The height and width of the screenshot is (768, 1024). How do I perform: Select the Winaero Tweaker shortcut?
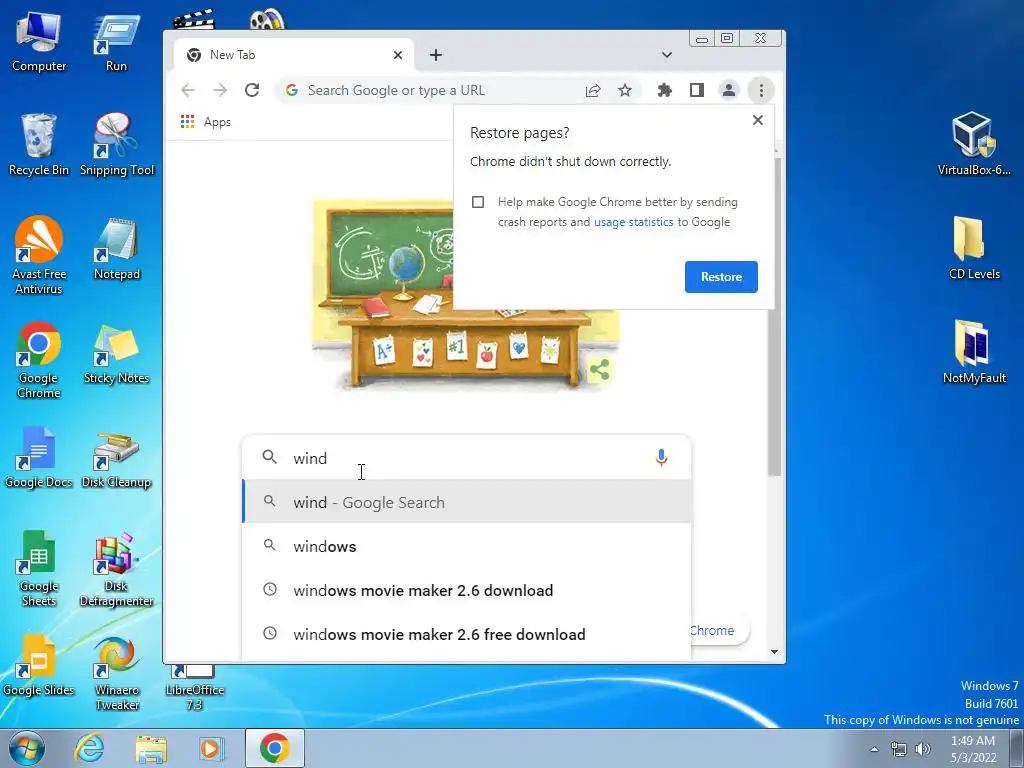pyautogui.click(x=116, y=673)
